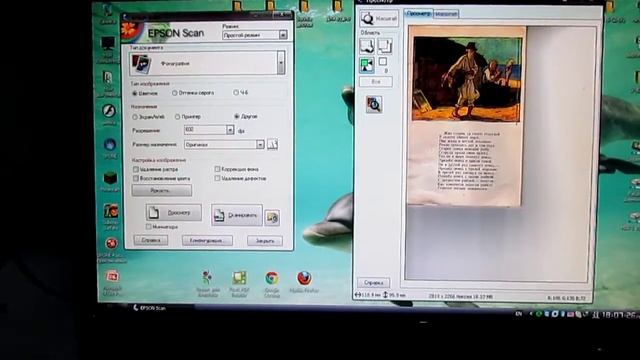The width and height of the screenshot is (640, 360).
Task: Click the Все all marquees button
Action: coord(376,82)
